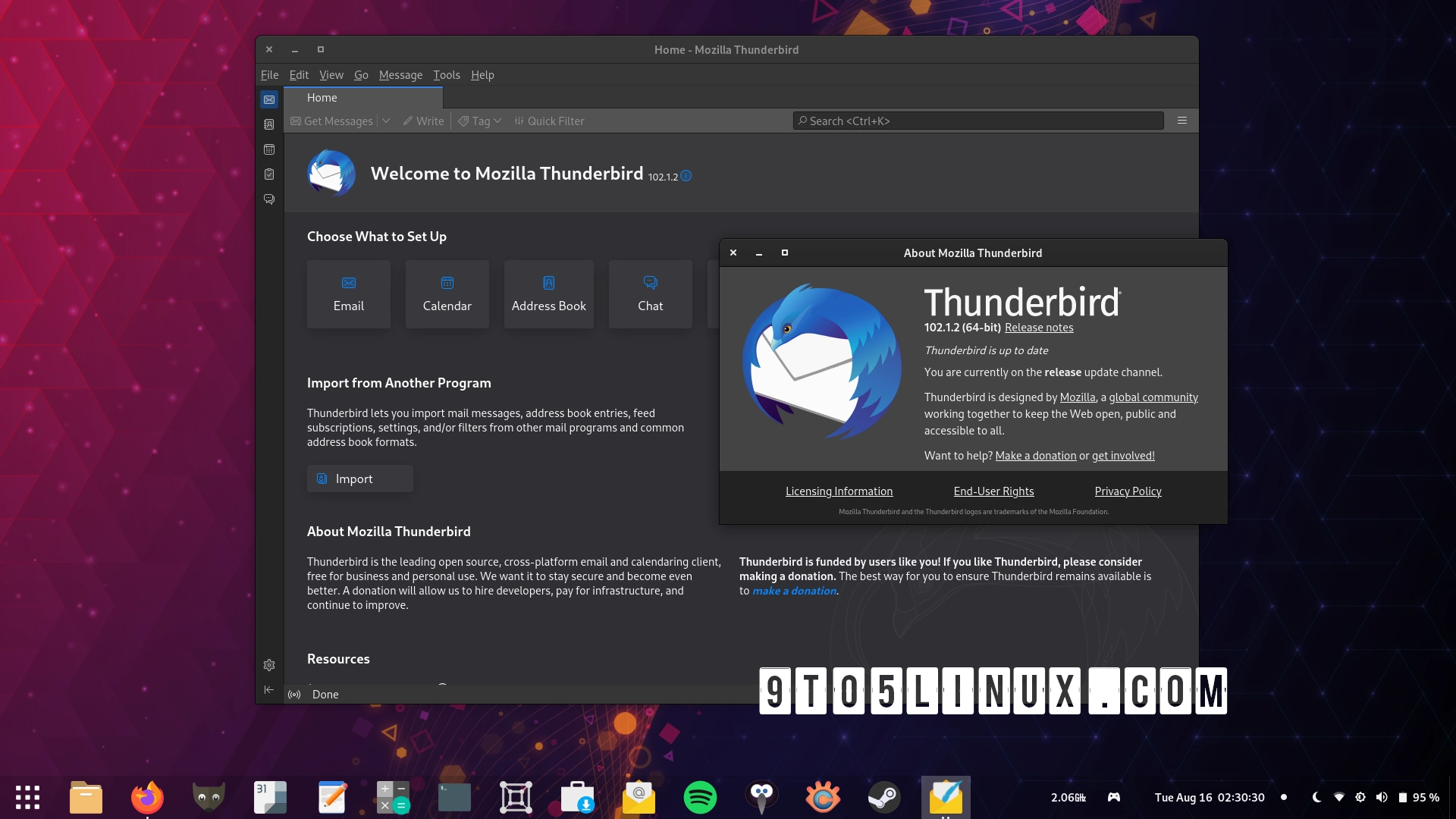Switch to the Home tab
This screenshot has width=1456, height=819.
pyautogui.click(x=322, y=97)
